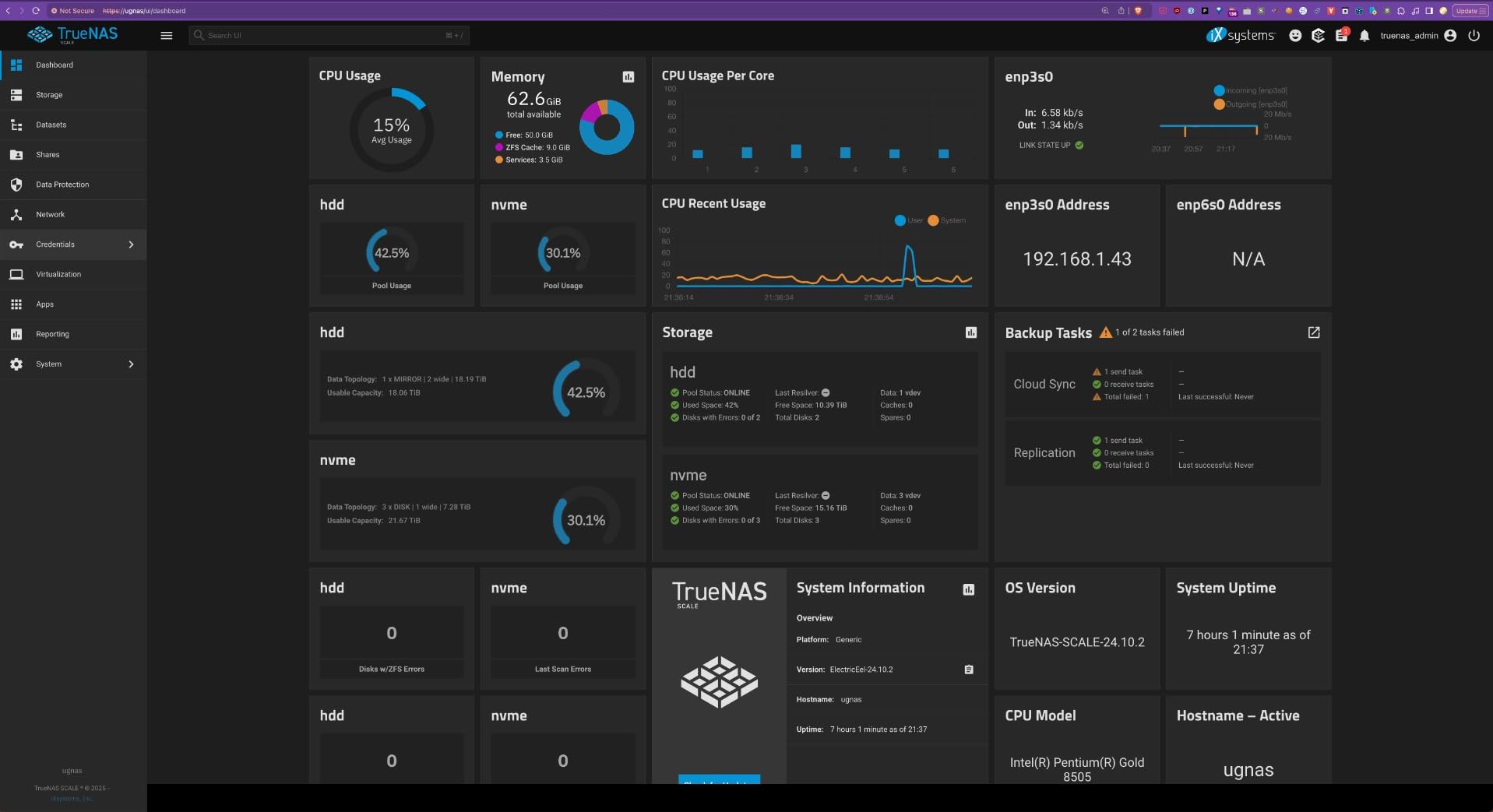Viewport: 1493px width, 812px height.
Task: Click the hdd Pool Status ONLINE checkmark
Action: [675, 393]
